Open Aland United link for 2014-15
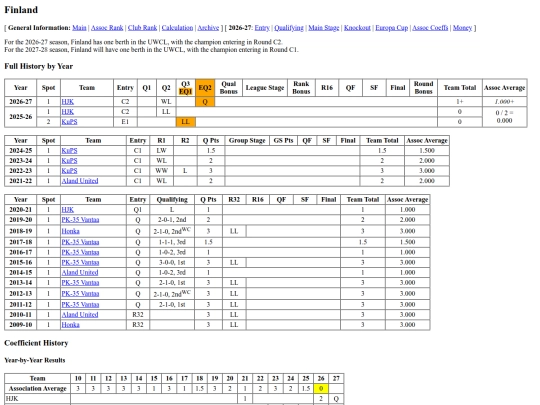The height and width of the screenshot is (405, 540). click(x=80, y=272)
